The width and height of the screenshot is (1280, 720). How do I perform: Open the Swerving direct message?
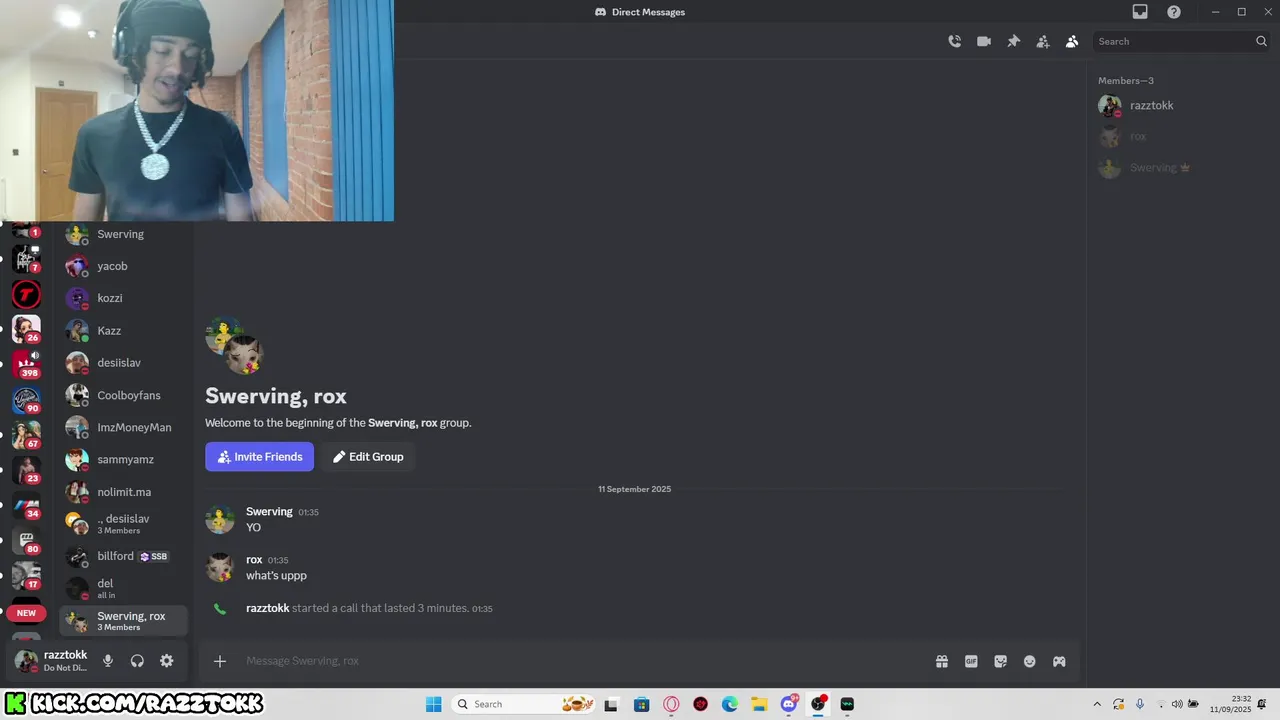(124, 234)
